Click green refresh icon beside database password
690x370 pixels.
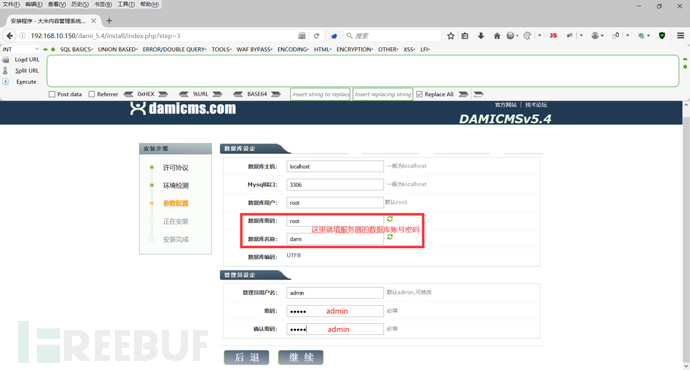click(390, 219)
